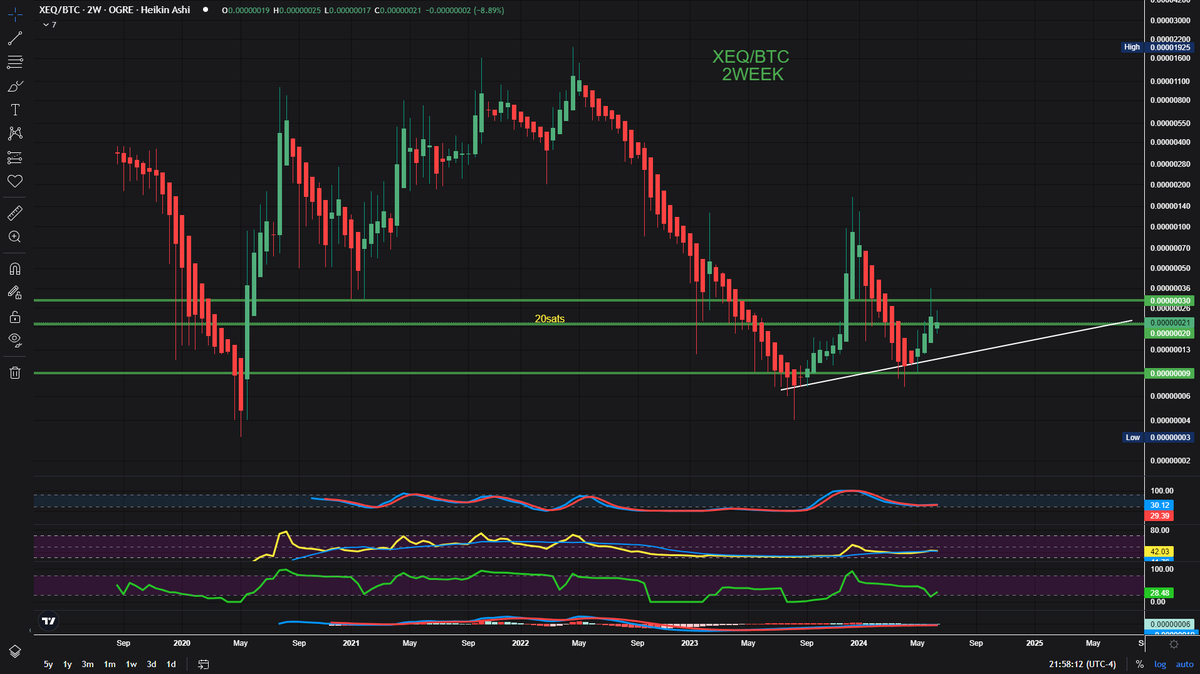Click the 2022 label on time axis
The width and height of the screenshot is (1200, 674).
click(x=521, y=643)
